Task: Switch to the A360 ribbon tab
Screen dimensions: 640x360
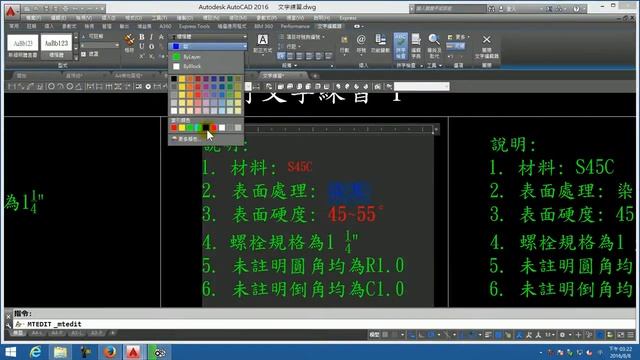Action: pos(165,26)
